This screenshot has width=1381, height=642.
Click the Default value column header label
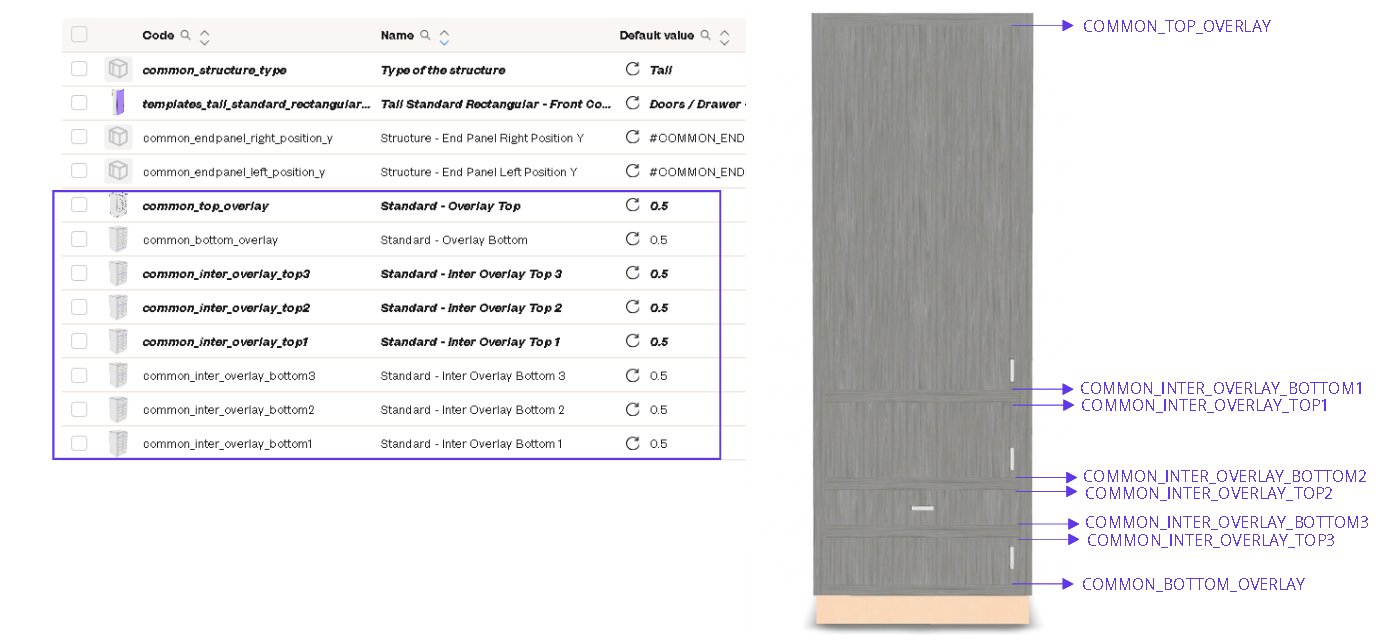pyautogui.click(x=657, y=35)
